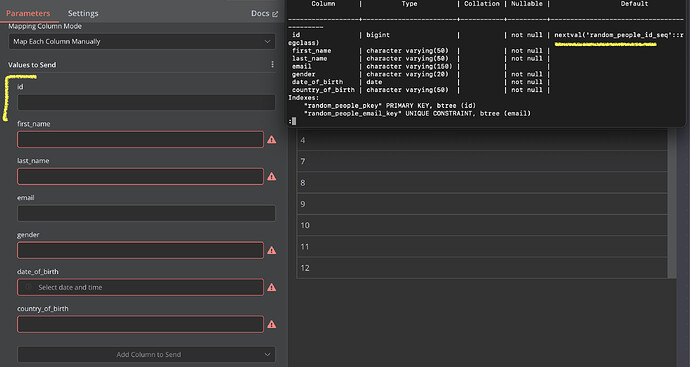Click the first_name warning icon

point(272,139)
